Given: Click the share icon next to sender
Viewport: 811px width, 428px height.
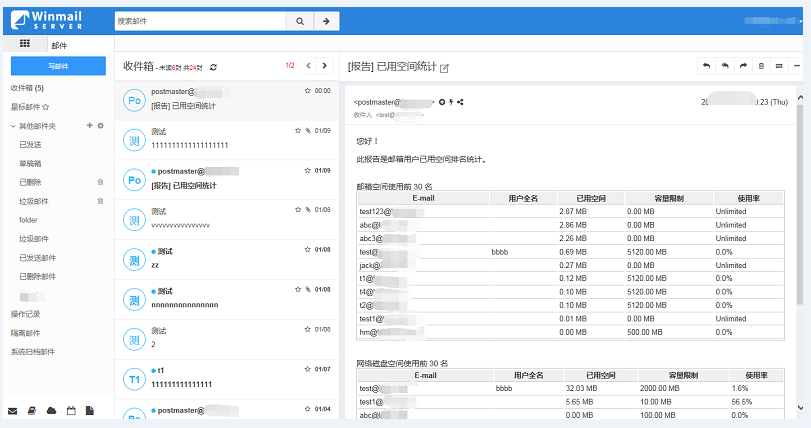Looking at the screenshot, I should (x=460, y=102).
